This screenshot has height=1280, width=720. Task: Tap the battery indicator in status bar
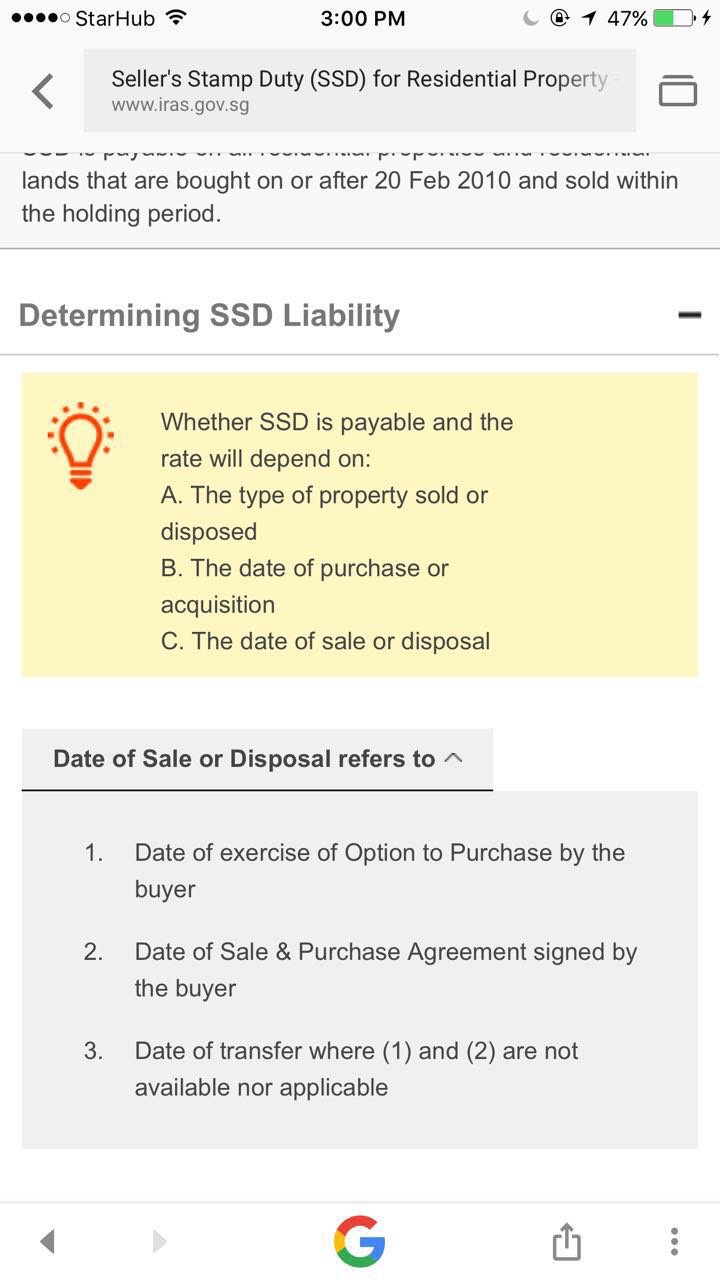674,18
